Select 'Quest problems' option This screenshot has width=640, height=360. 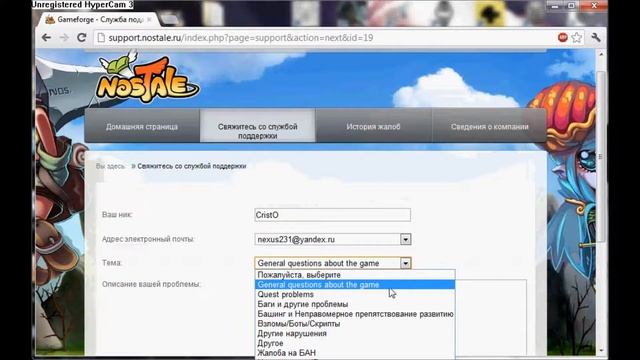click(355, 295)
